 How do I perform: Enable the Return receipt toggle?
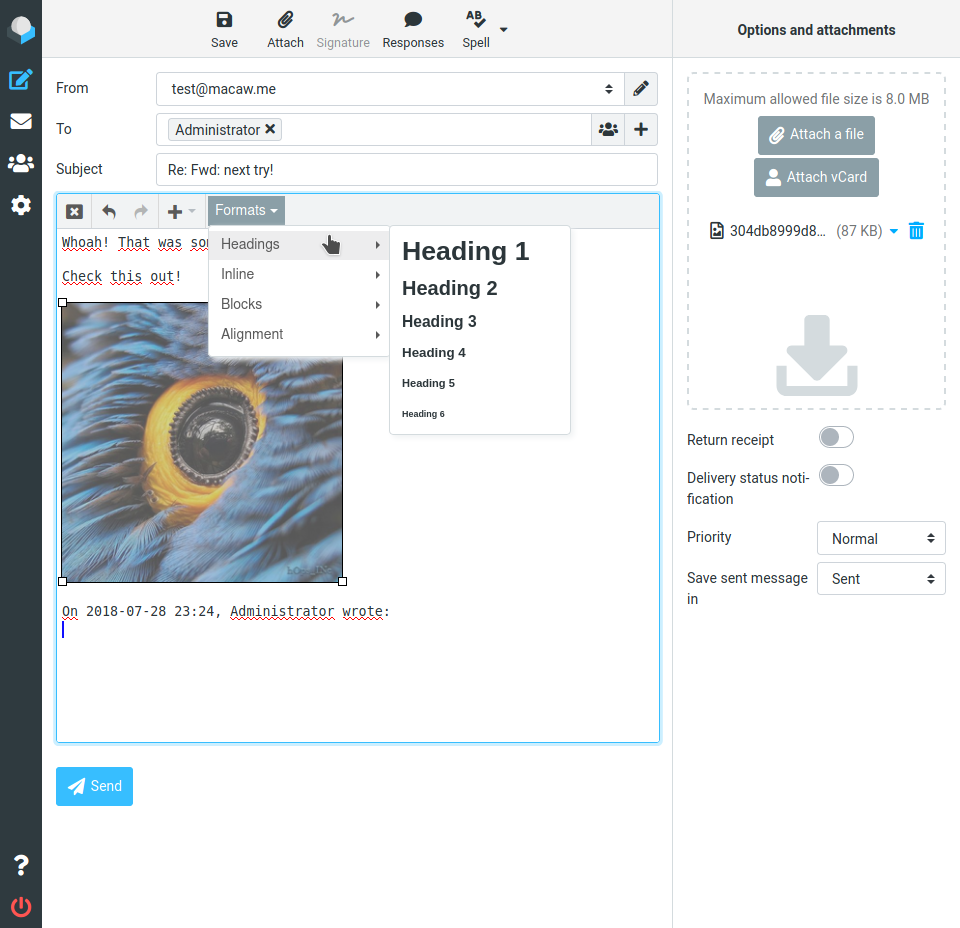click(x=836, y=437)
